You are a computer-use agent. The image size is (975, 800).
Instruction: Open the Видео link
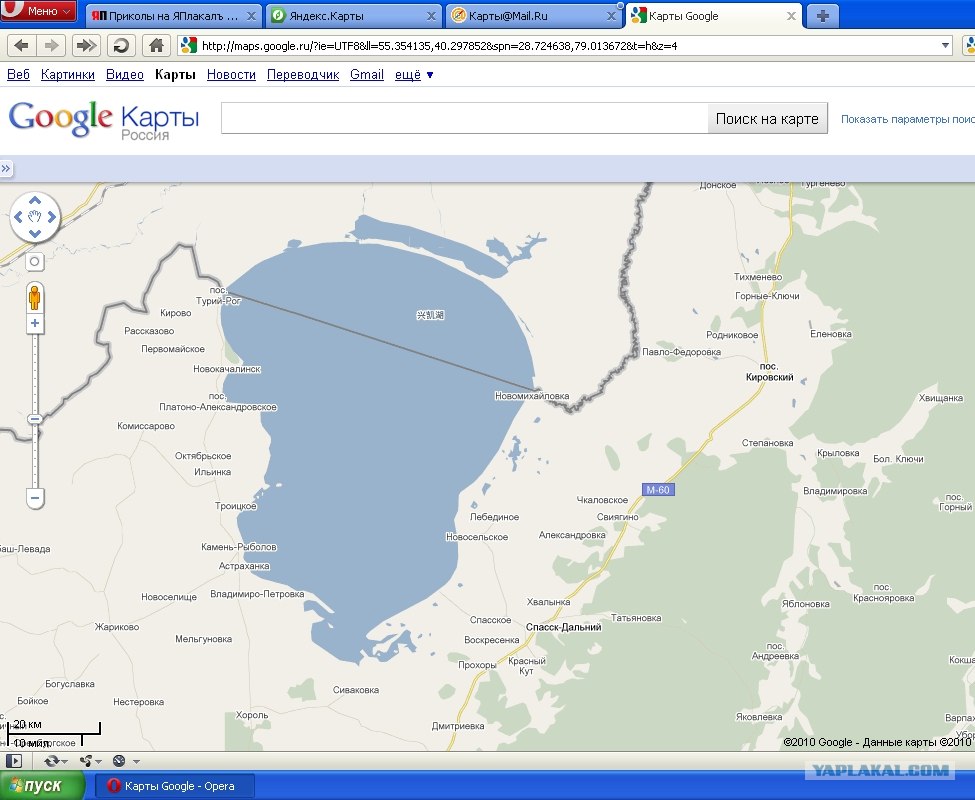[x=124, y=75]
